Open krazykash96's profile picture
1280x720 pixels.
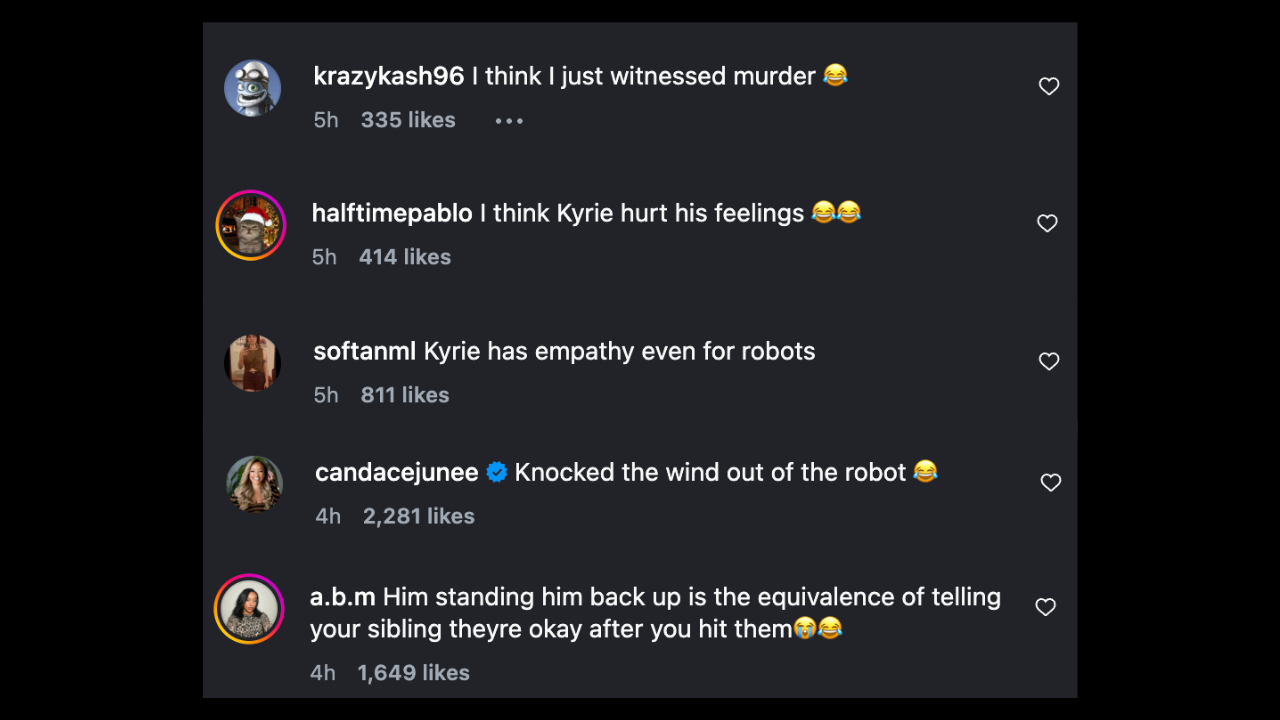click(x=253, y=88)
